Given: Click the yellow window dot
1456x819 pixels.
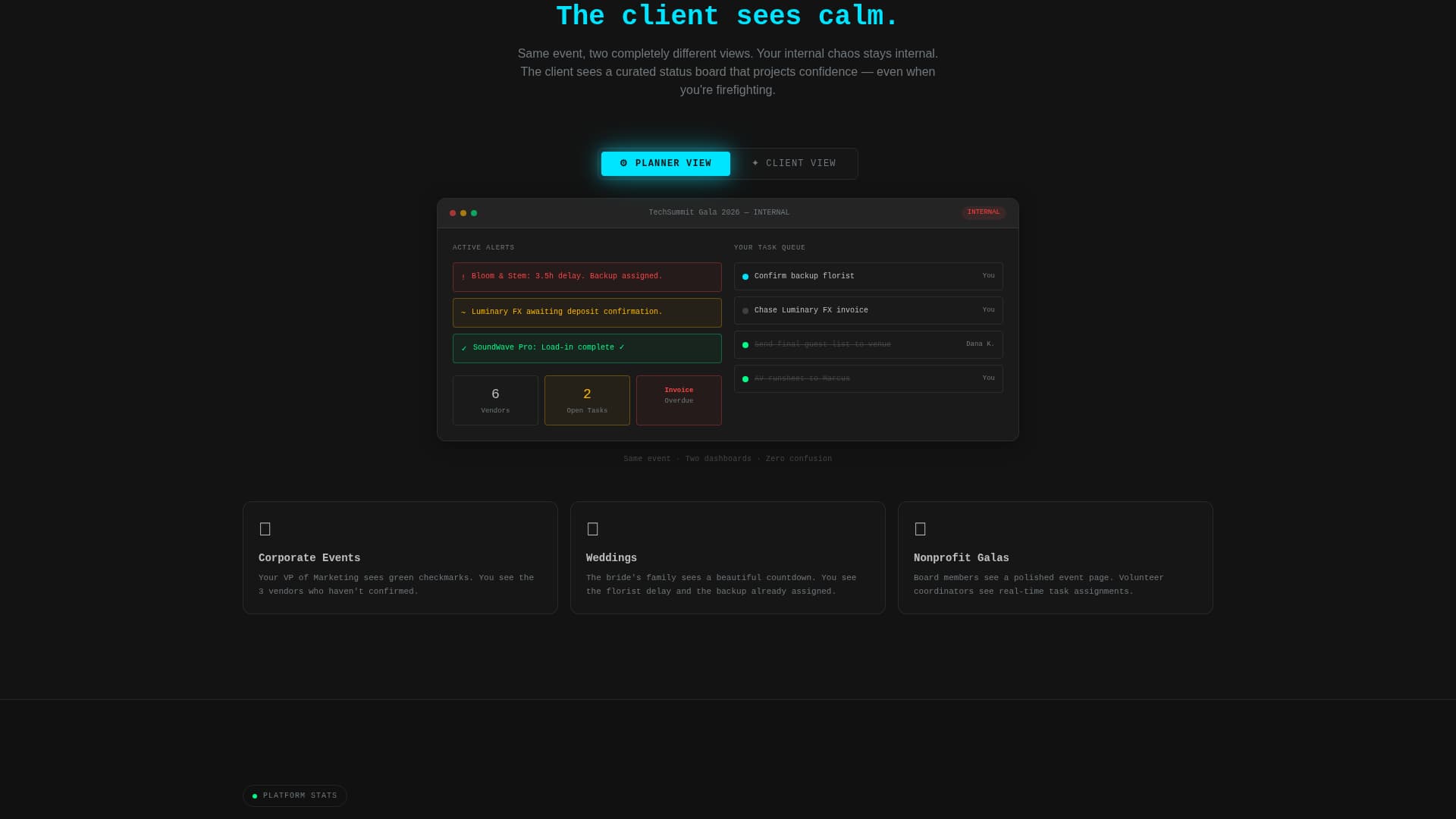Looking at the screenshot, I should click(463, 213).
